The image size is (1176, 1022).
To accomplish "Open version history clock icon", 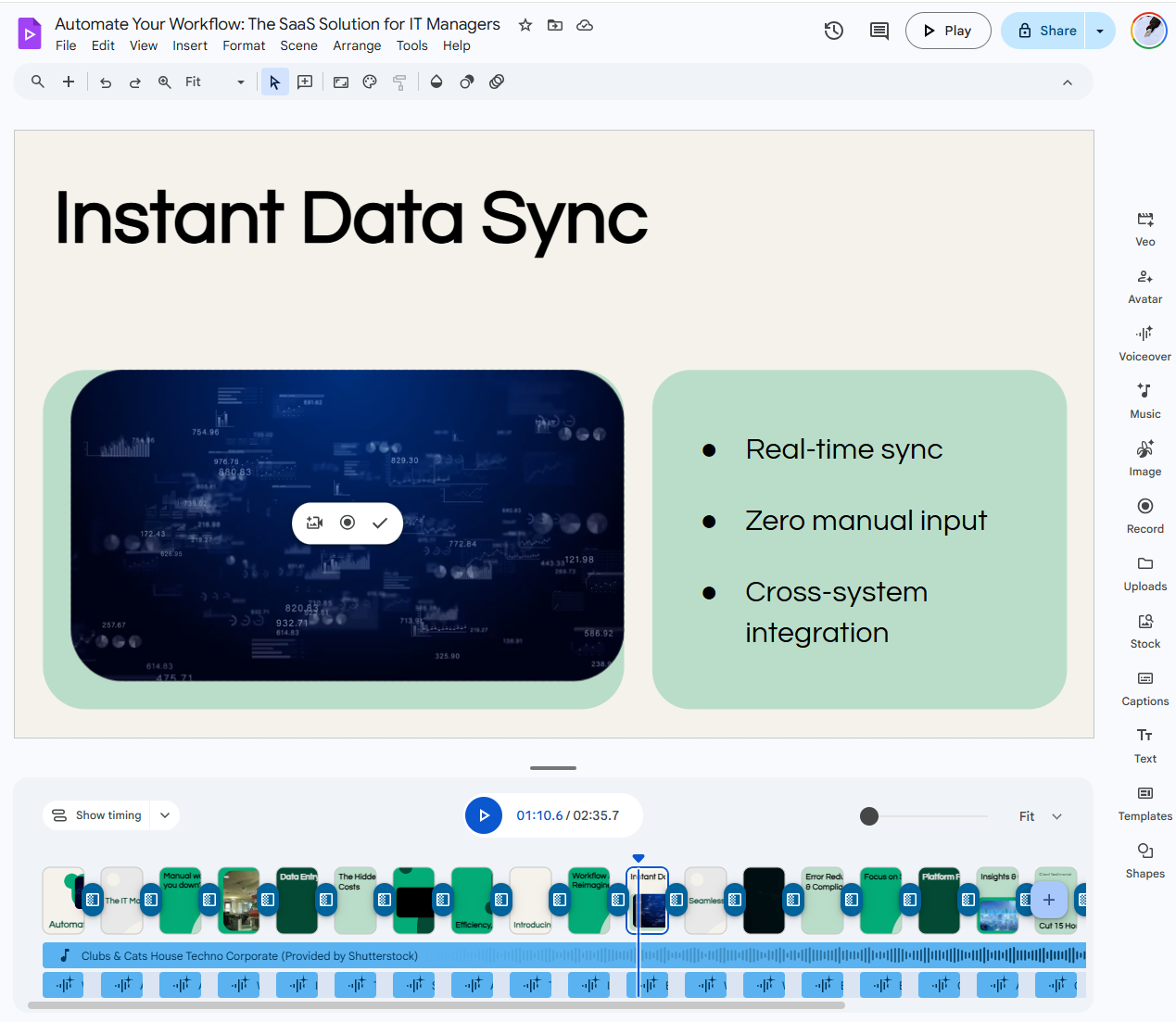I will point(834,31).
